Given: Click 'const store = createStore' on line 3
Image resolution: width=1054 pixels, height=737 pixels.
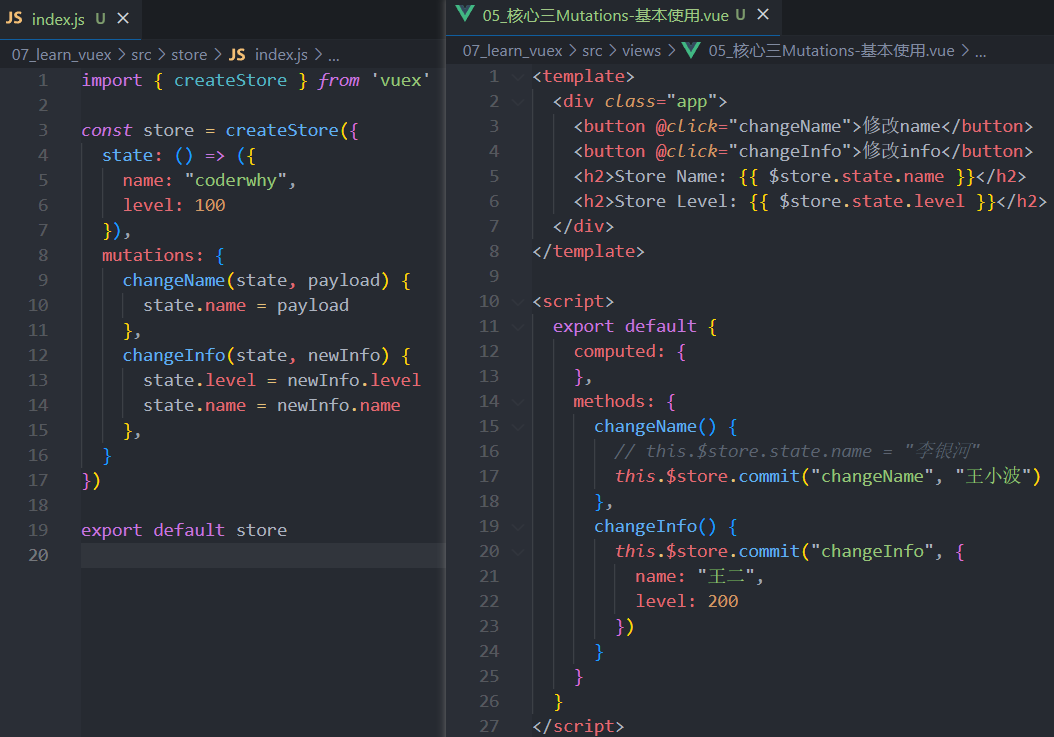Looking at the screenshot, I should [210, 130].
